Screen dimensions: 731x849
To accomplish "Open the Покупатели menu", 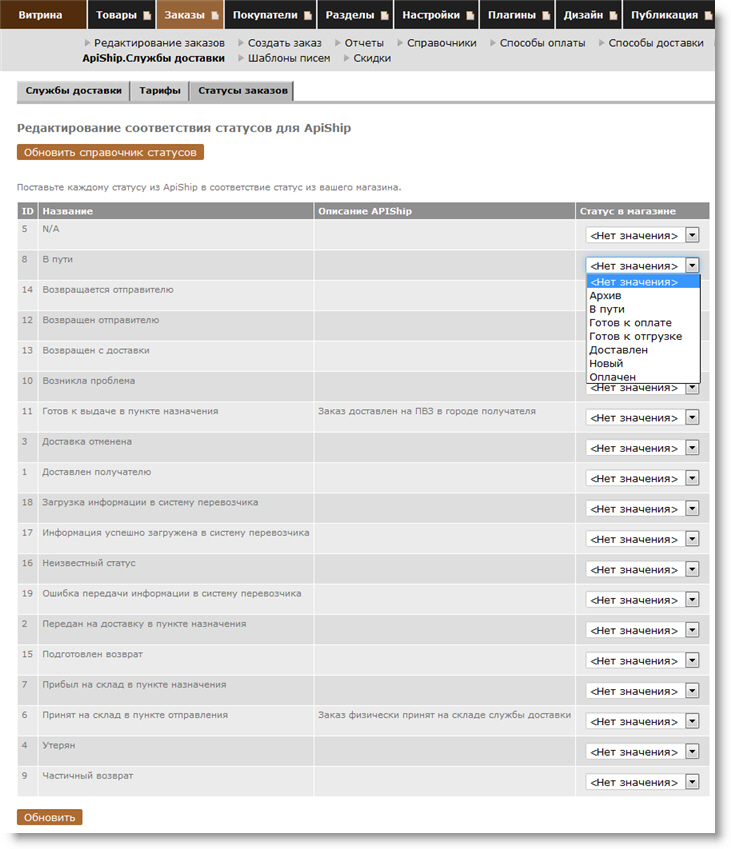I will [x=265, y=15].
